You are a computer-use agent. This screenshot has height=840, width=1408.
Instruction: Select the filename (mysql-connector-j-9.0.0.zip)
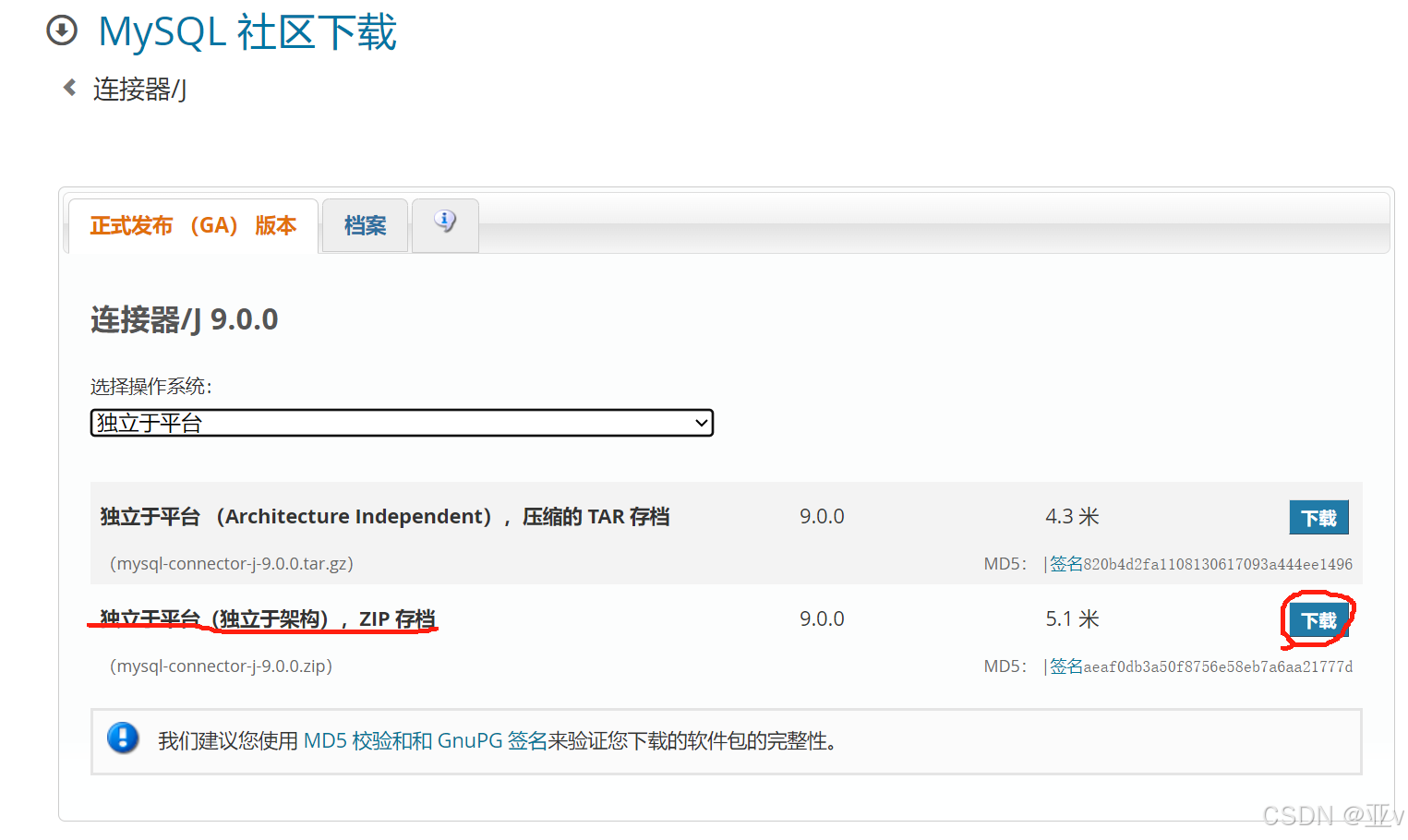pyautogui.click(x=221, y=666)
